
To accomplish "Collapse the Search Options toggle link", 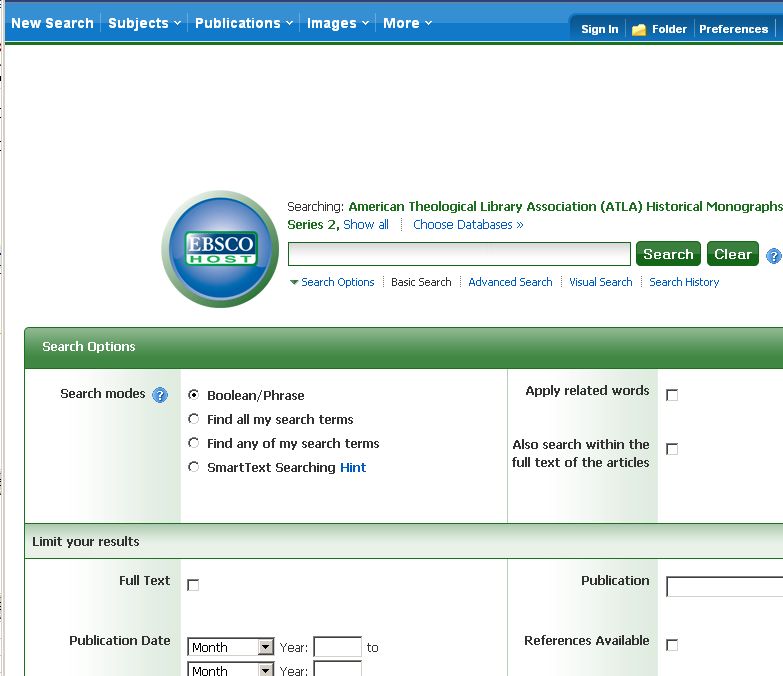I will pos(332,282).
